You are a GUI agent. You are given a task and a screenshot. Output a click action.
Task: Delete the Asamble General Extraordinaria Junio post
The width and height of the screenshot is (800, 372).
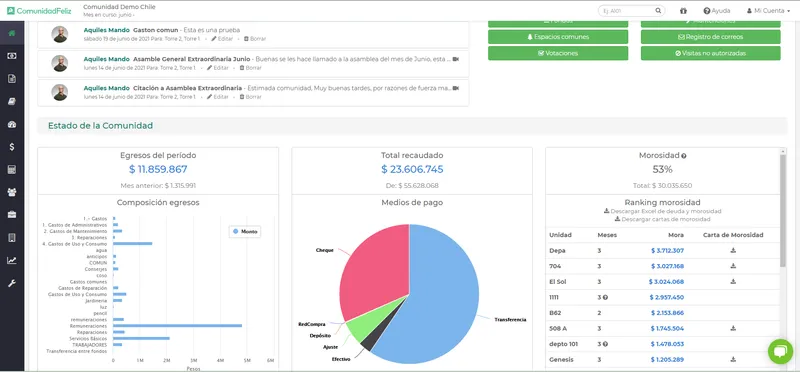tap(251, 68)
